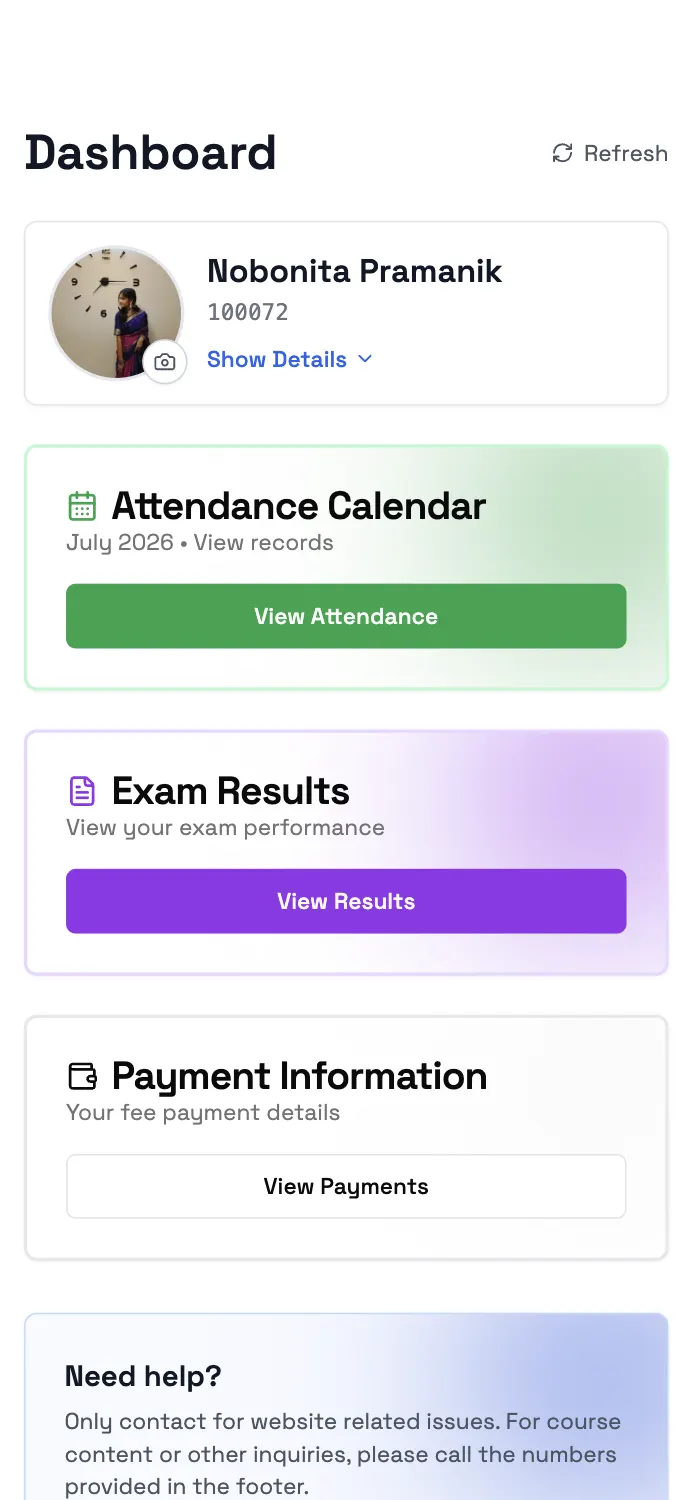Click the View Results button
Viewport: 690px width, 1500px height.
tap(346, 901)
